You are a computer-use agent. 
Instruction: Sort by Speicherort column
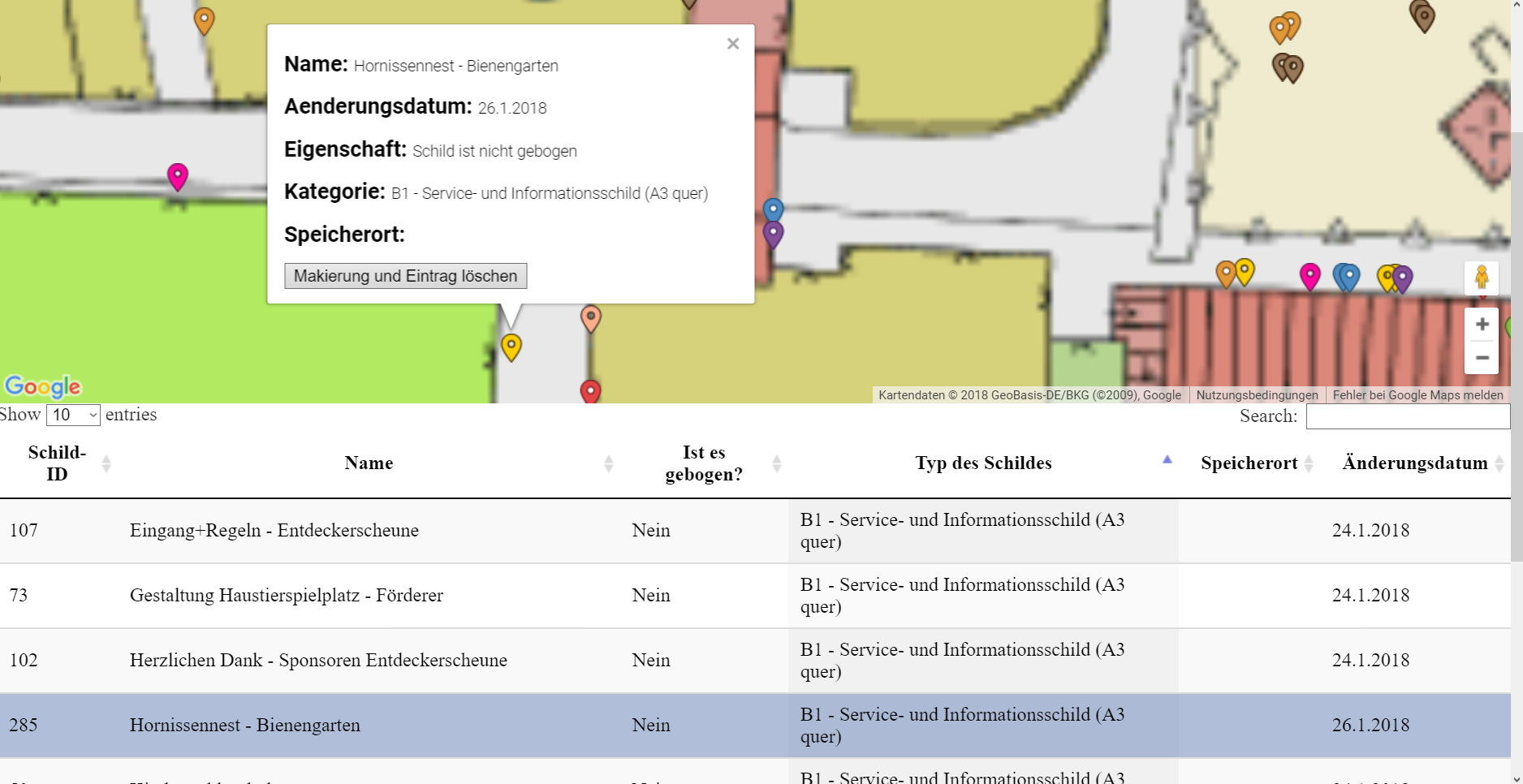click(x=1250, y=463)
